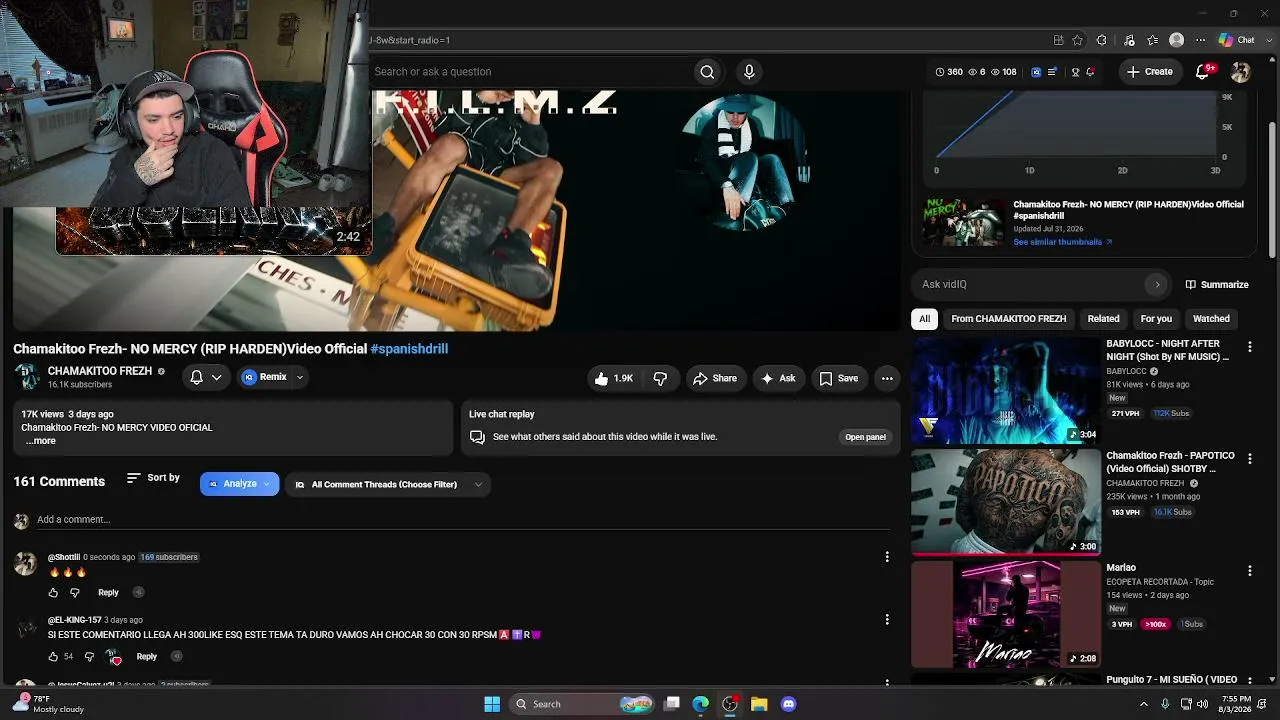Dislike the video with thumbs down
Image resolution: width=1280 pixels, height=720 pixels.
click(x=660, y=378)
